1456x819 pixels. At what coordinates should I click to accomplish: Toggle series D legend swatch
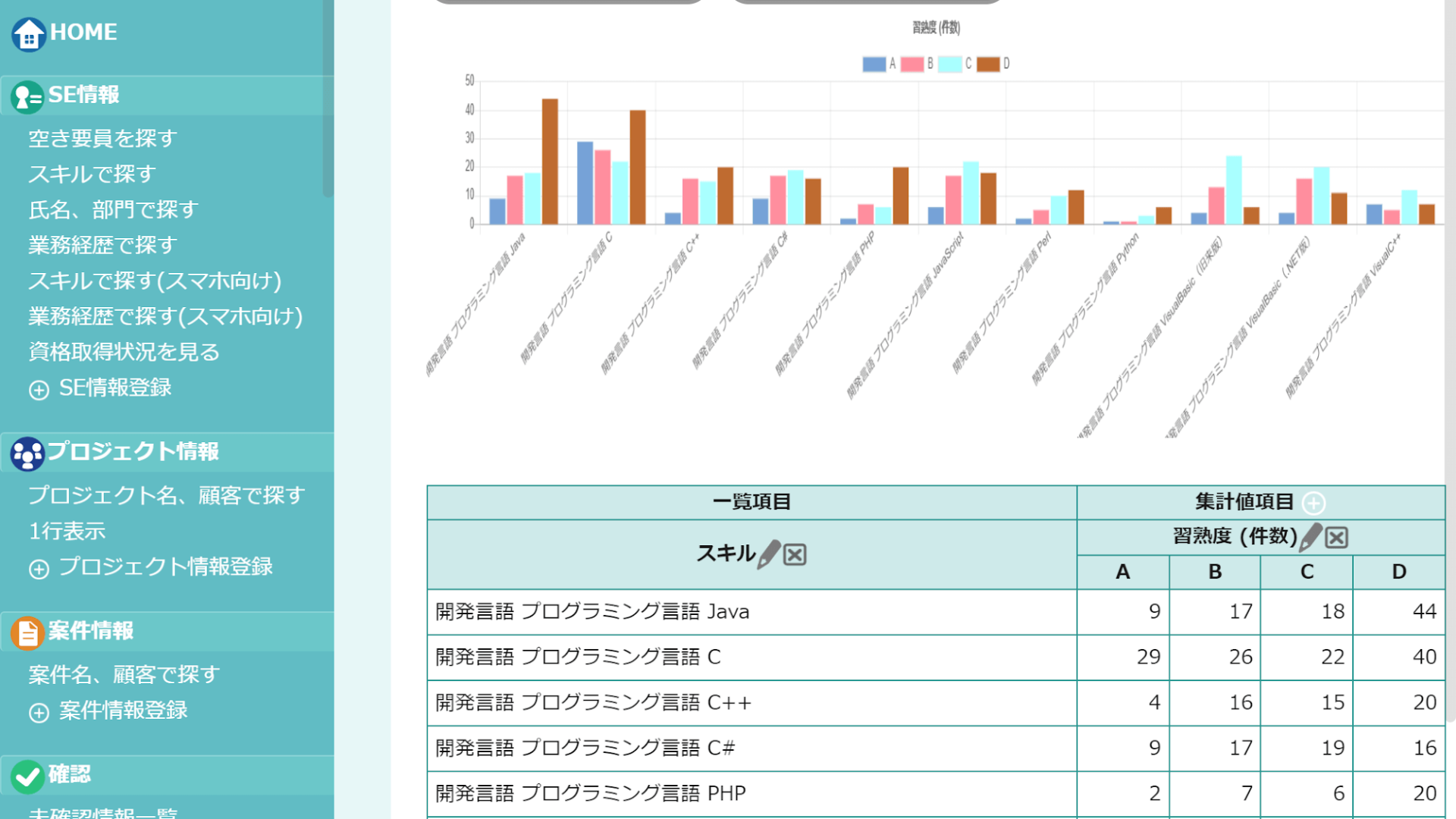(987, 64)
